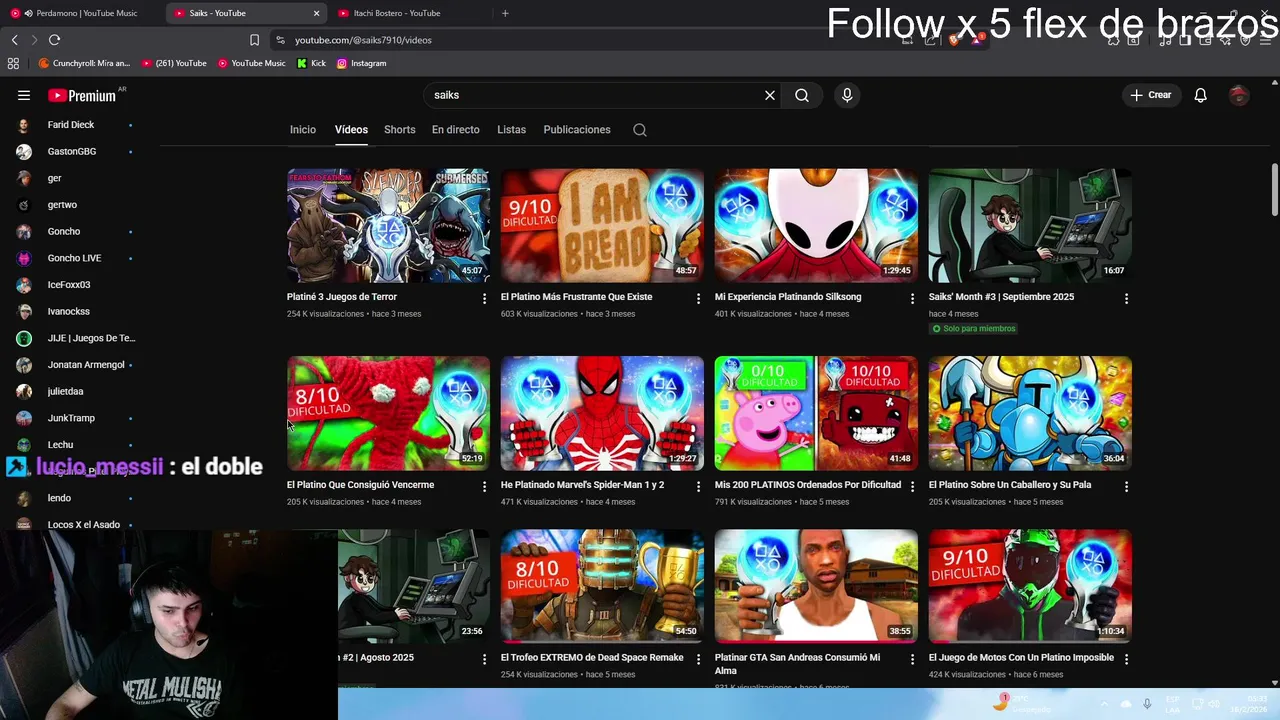Play the GTA San Andreas thumbnail
1280x720 pixels.
pyautogui.click(x=816, y=586)
